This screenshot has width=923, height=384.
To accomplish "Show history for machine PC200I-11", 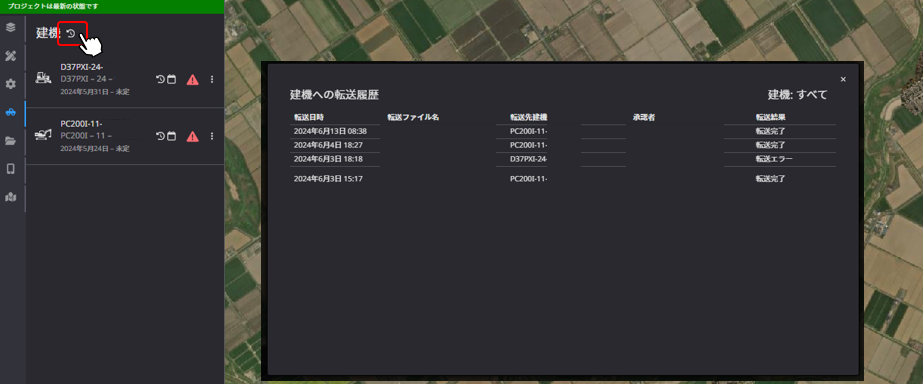I will (160, 136).
